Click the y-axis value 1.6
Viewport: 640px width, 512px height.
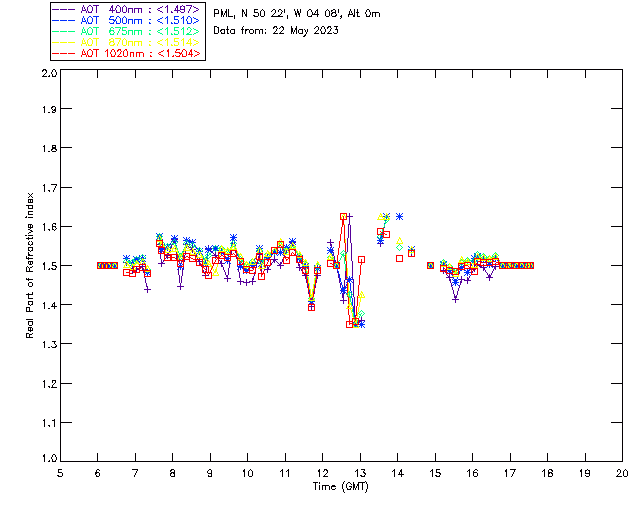coord(49,227)
